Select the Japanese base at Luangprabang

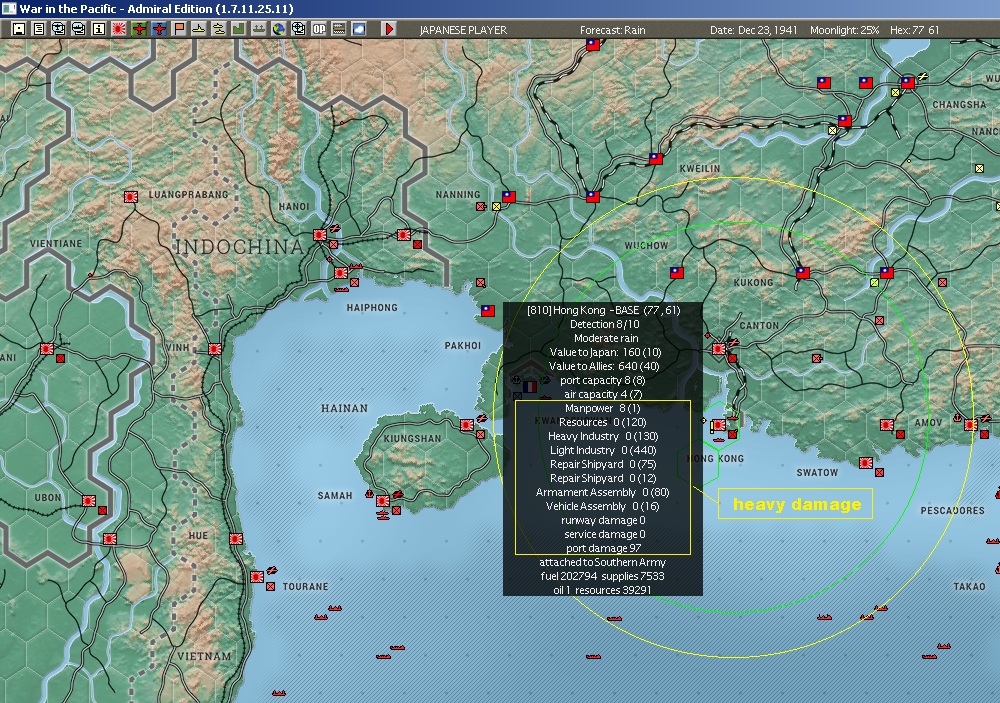[x=131, y=197]
